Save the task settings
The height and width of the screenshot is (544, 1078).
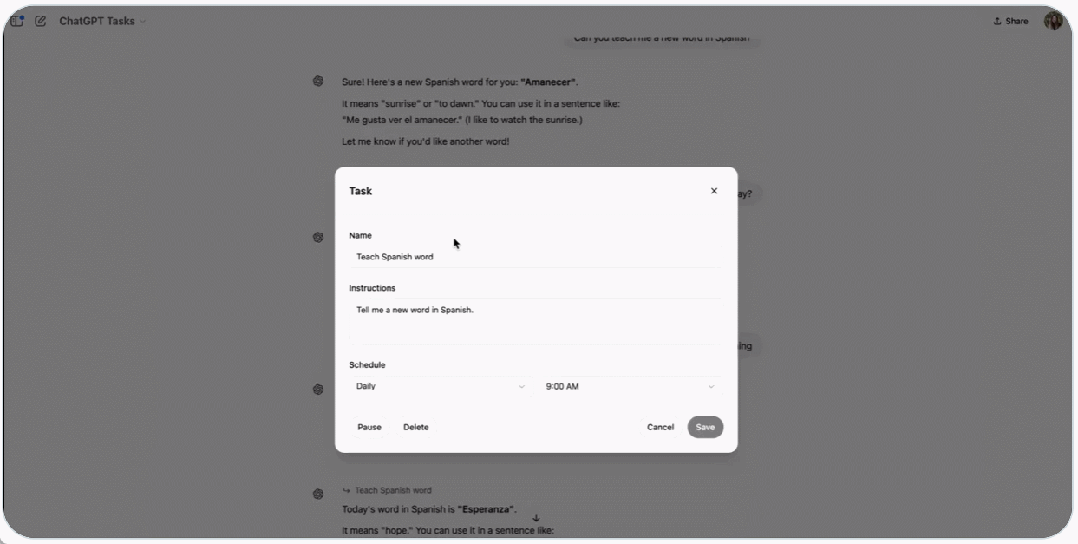705,427
